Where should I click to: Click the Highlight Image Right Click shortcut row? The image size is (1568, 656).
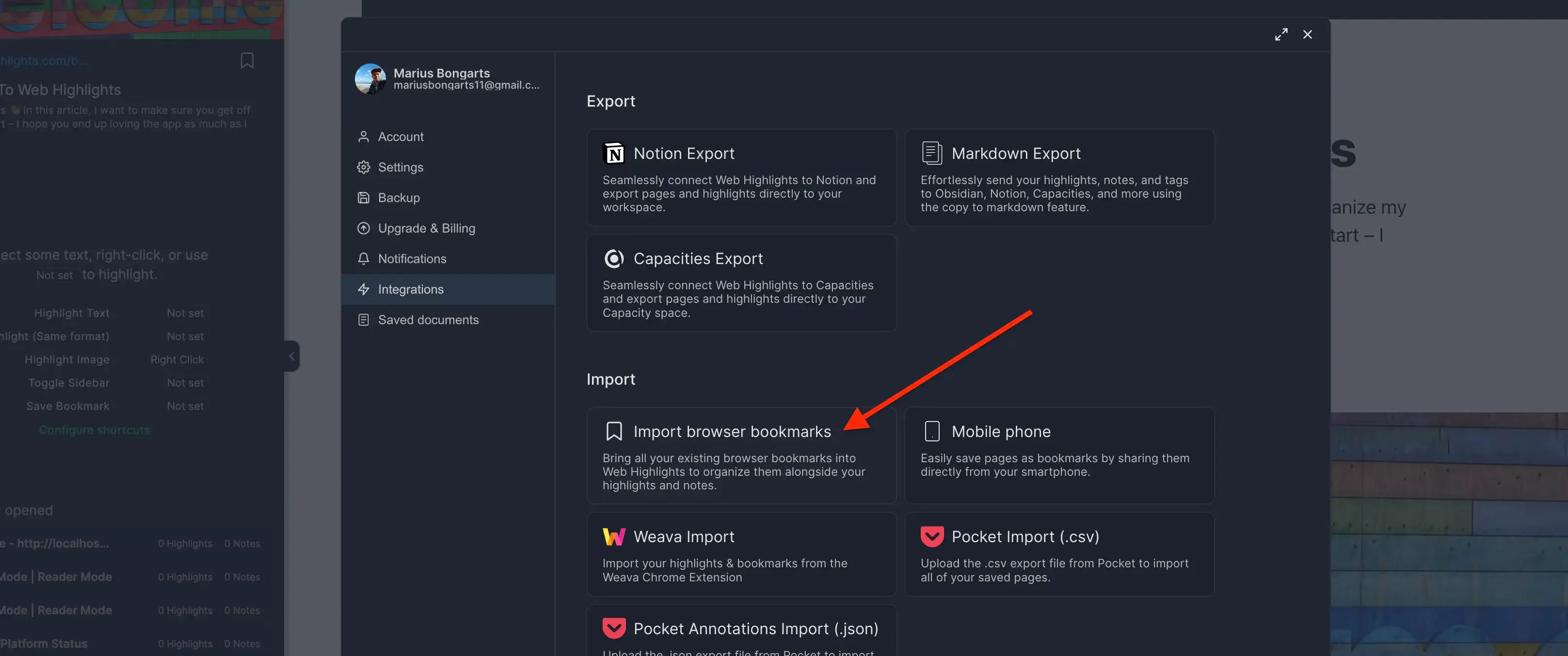[114, 359]
